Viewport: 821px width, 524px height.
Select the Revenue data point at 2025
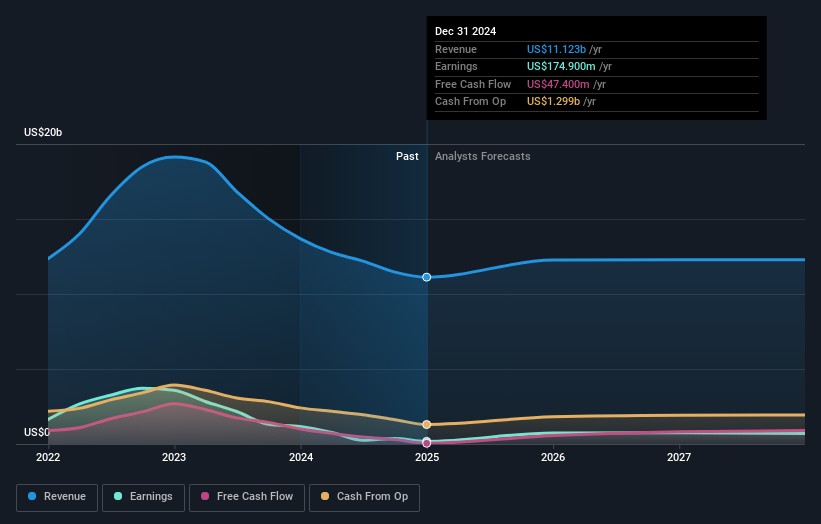point(427,277)
